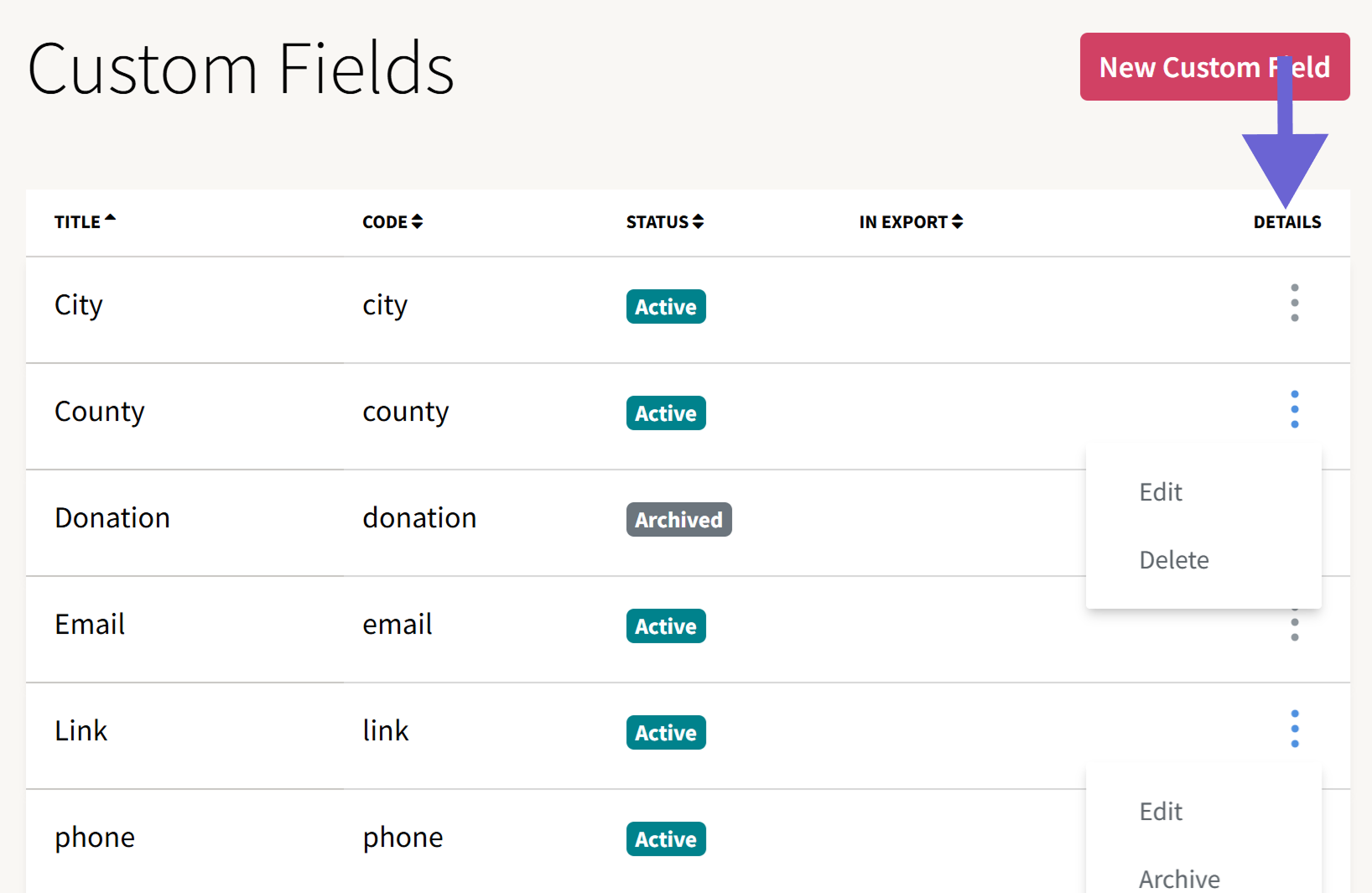Open the details kebab menu for County row
1372x893 pixels.
click(x=1294, y=409)
